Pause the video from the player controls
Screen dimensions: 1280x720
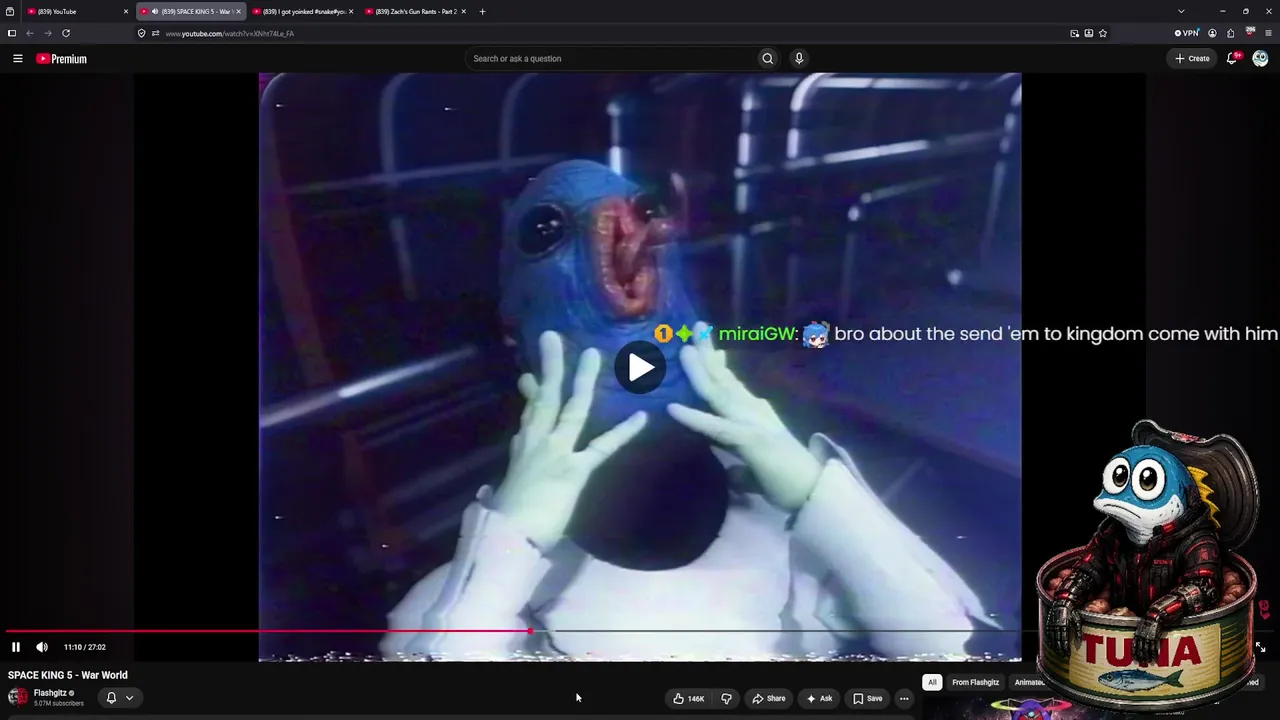point(16,647)
